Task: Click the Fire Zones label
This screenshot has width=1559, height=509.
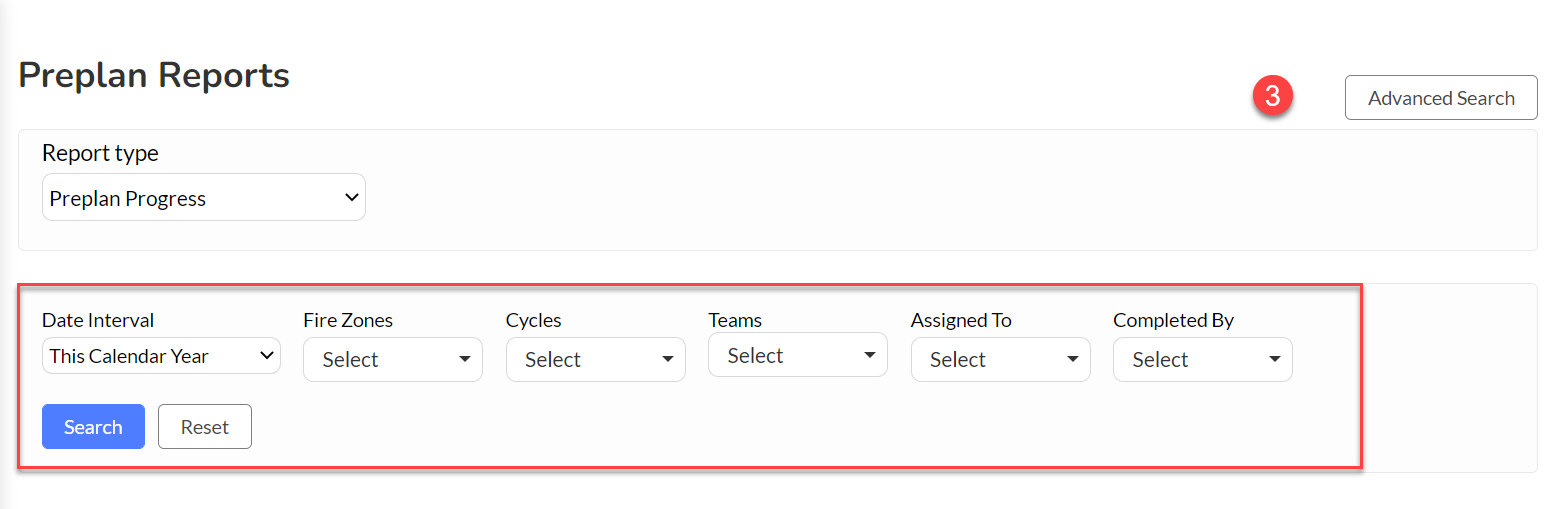Action: [x=348, y=320]
